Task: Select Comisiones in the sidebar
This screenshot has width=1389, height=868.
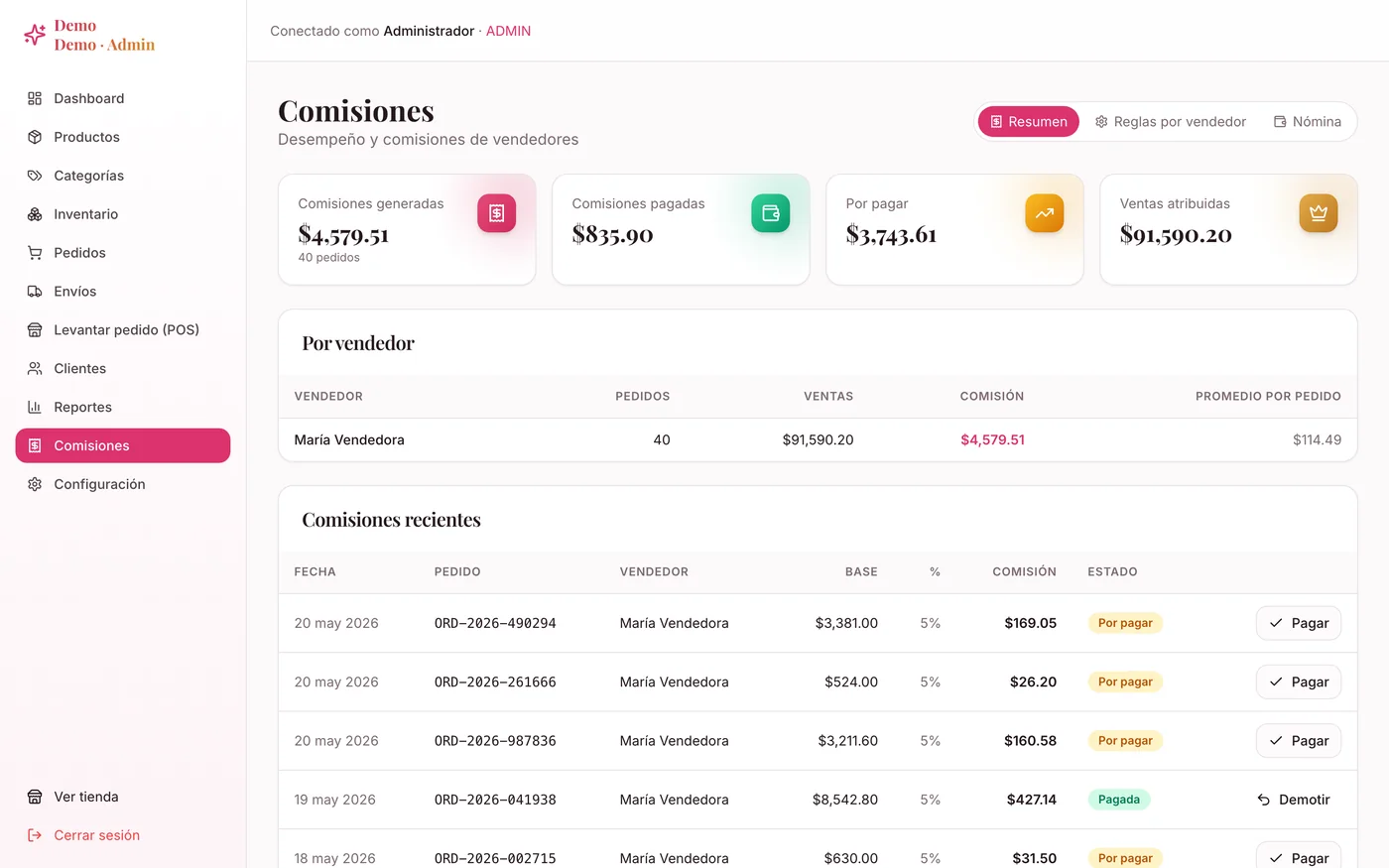Action: tap(123, 446)
